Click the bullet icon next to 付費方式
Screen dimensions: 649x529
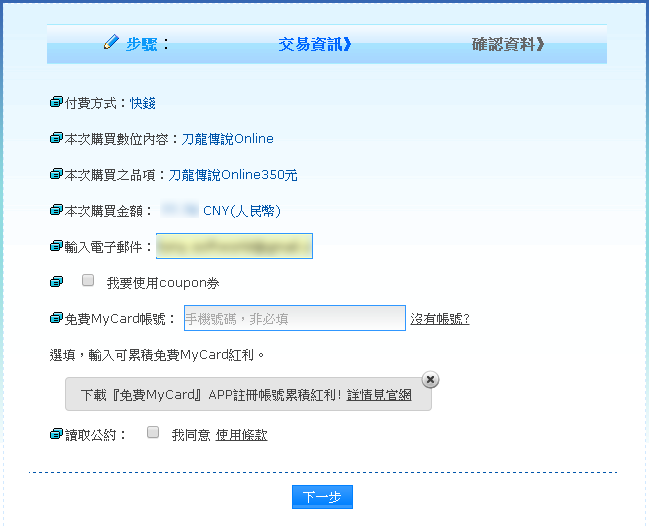[x=56, y=102]
